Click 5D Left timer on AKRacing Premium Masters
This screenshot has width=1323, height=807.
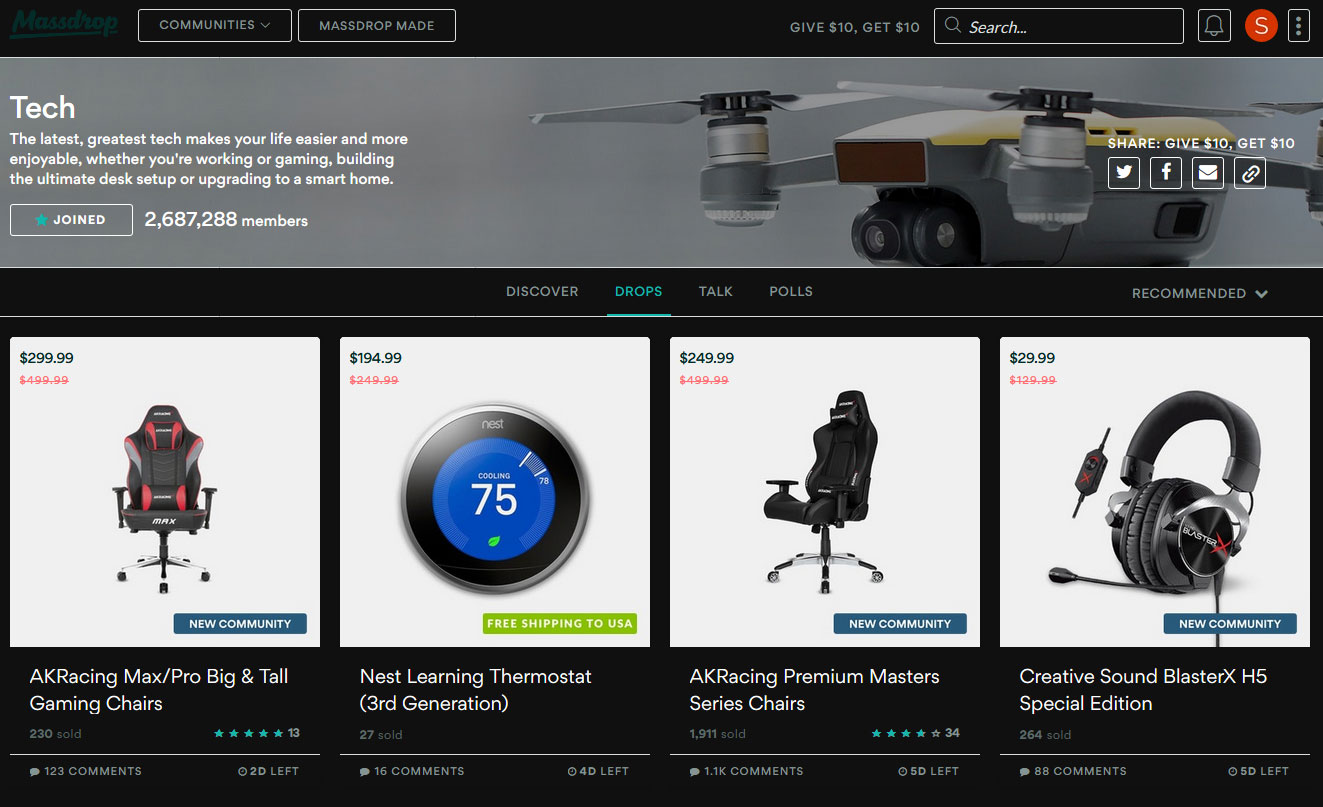[x=928, y=771]
